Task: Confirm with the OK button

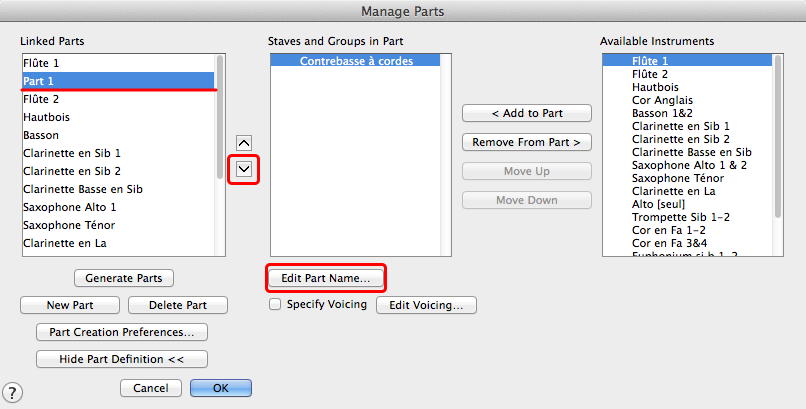Action: tap(220, 387)
